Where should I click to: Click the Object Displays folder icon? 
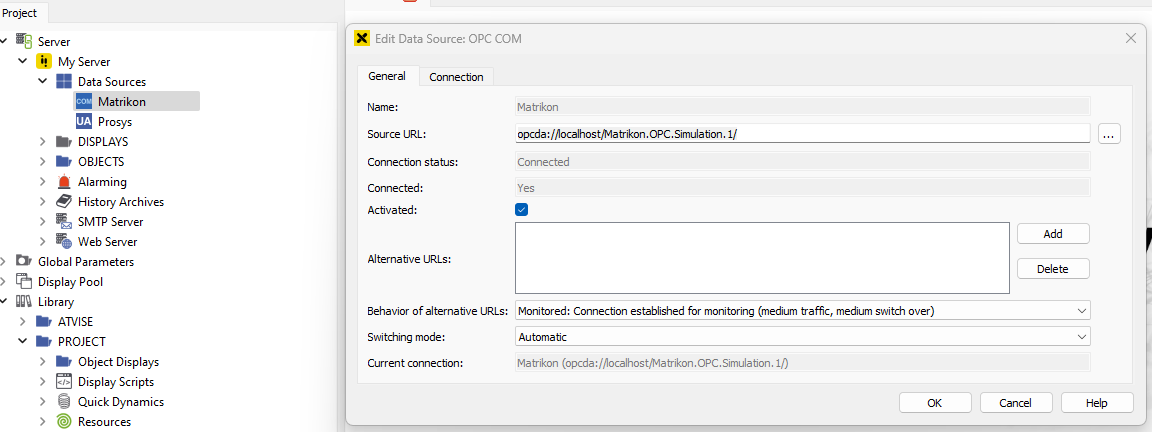(64, 361)
